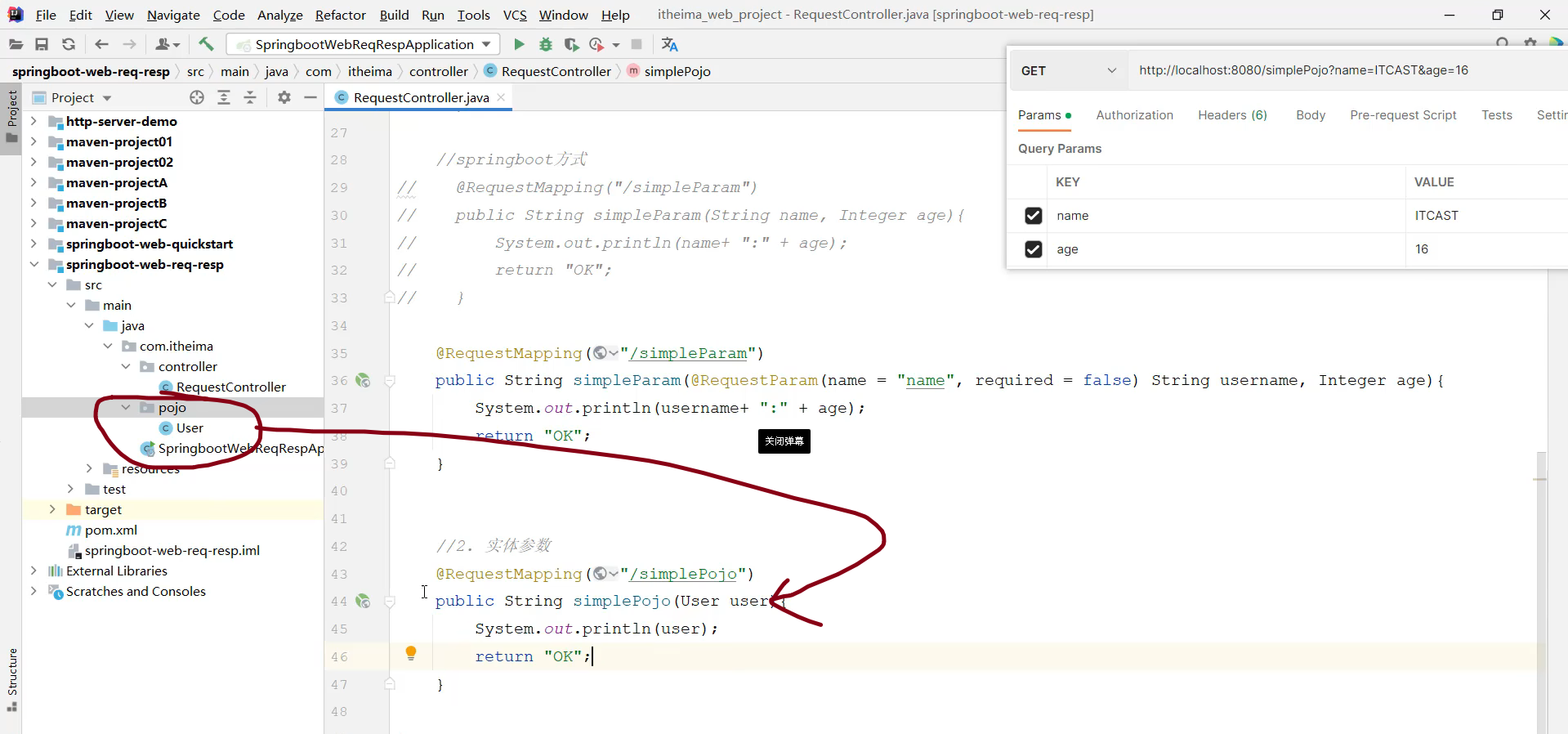Click the Build project hammer icon
Image resolution: width=1568 pixels, height=734 pixels.
coord(206,44)
